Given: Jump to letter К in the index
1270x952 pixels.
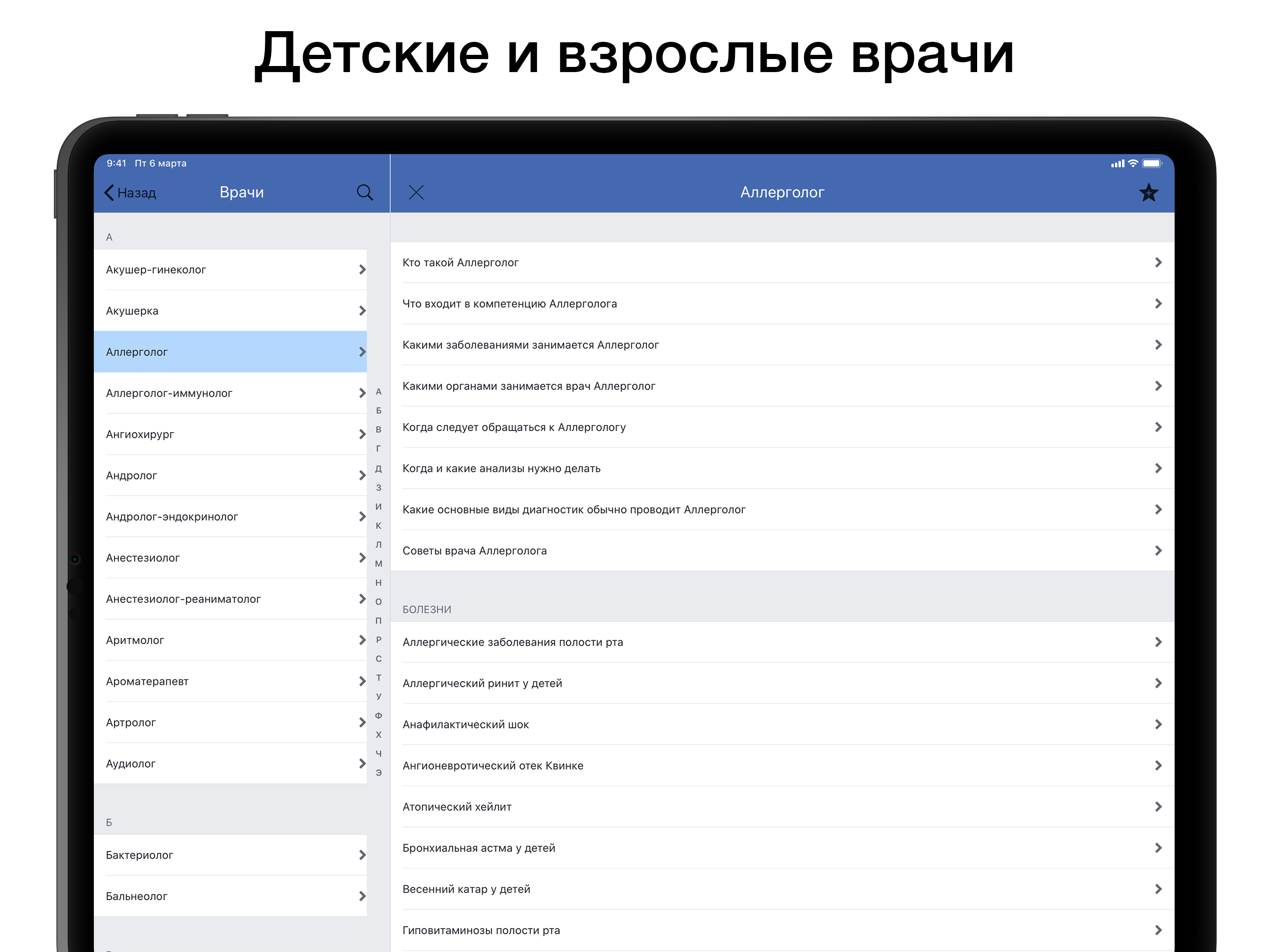Looking at the screenshot, I should tap(378, 525).
